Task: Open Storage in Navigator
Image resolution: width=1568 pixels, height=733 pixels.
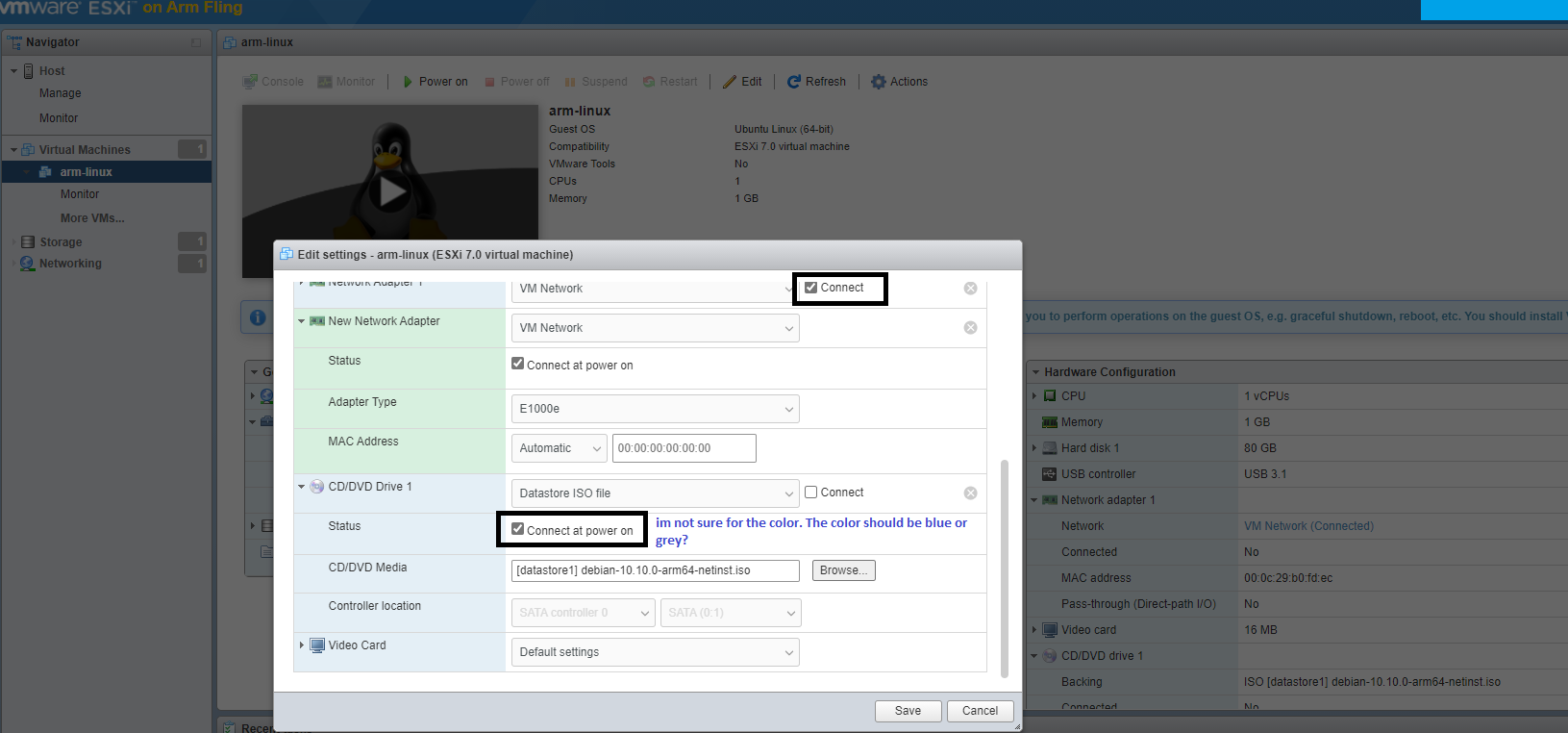Action: coord(61,242)
